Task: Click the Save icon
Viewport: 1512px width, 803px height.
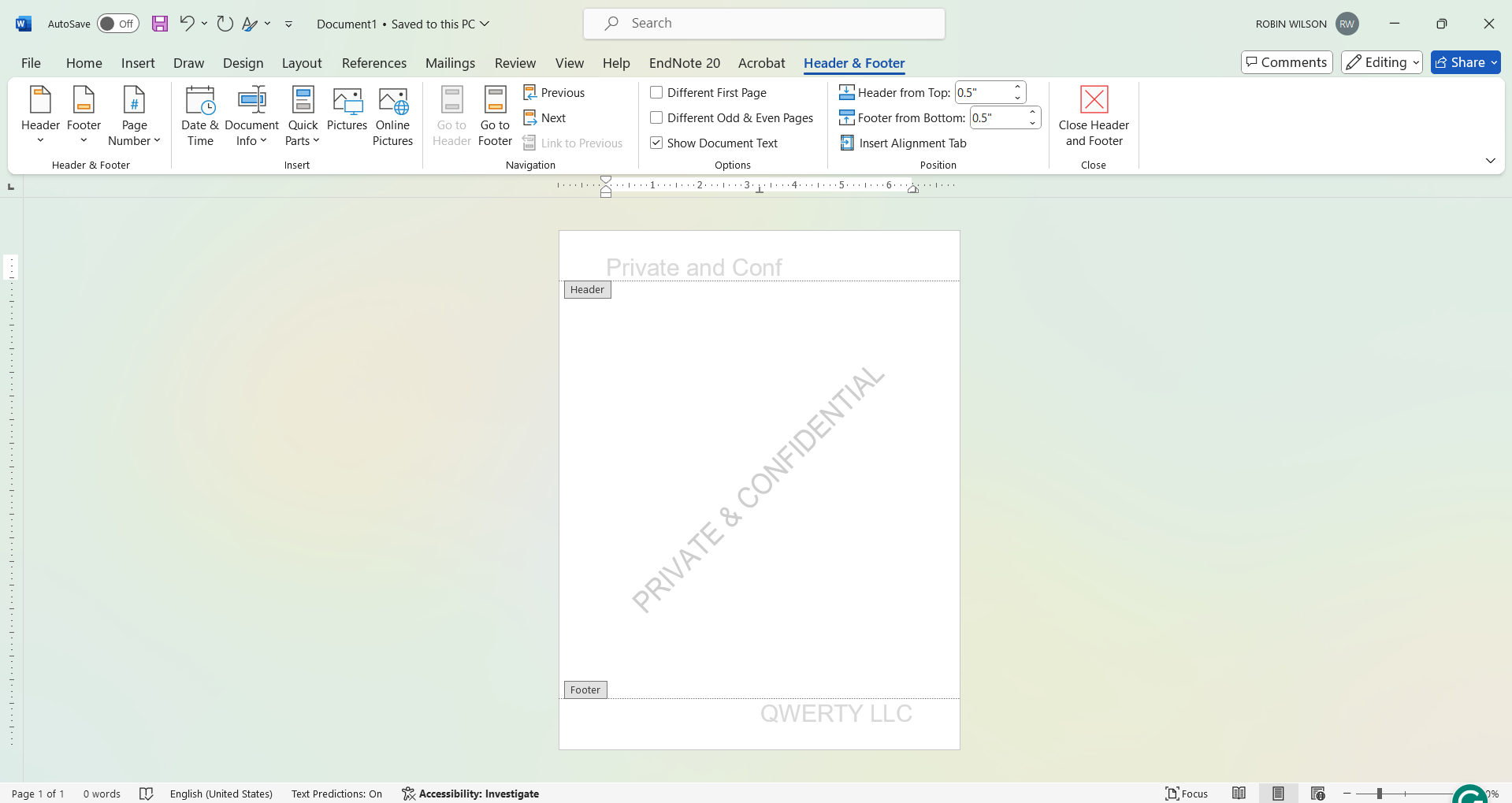Action: (x=160, y=24)
